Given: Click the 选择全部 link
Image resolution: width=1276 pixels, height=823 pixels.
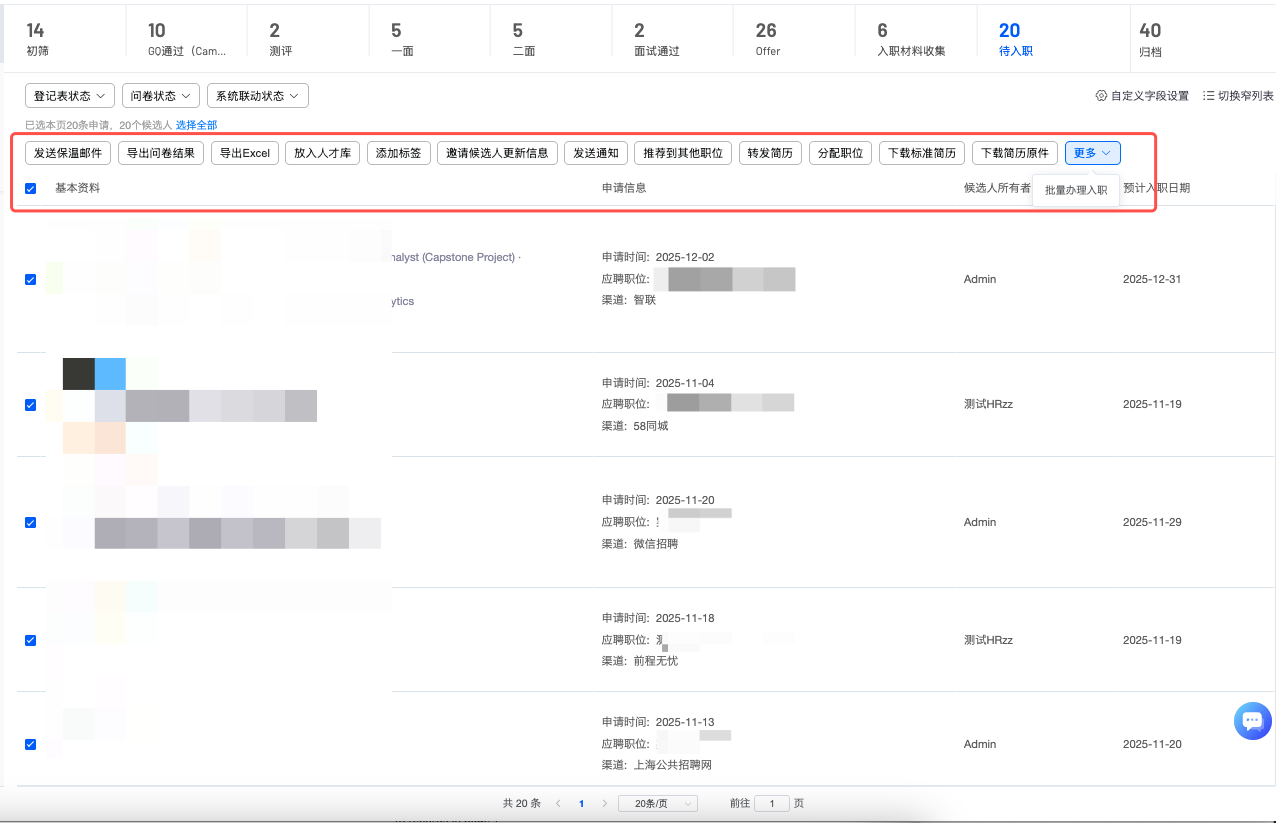Looking at the screenshot, I should [x=196, y=125].
